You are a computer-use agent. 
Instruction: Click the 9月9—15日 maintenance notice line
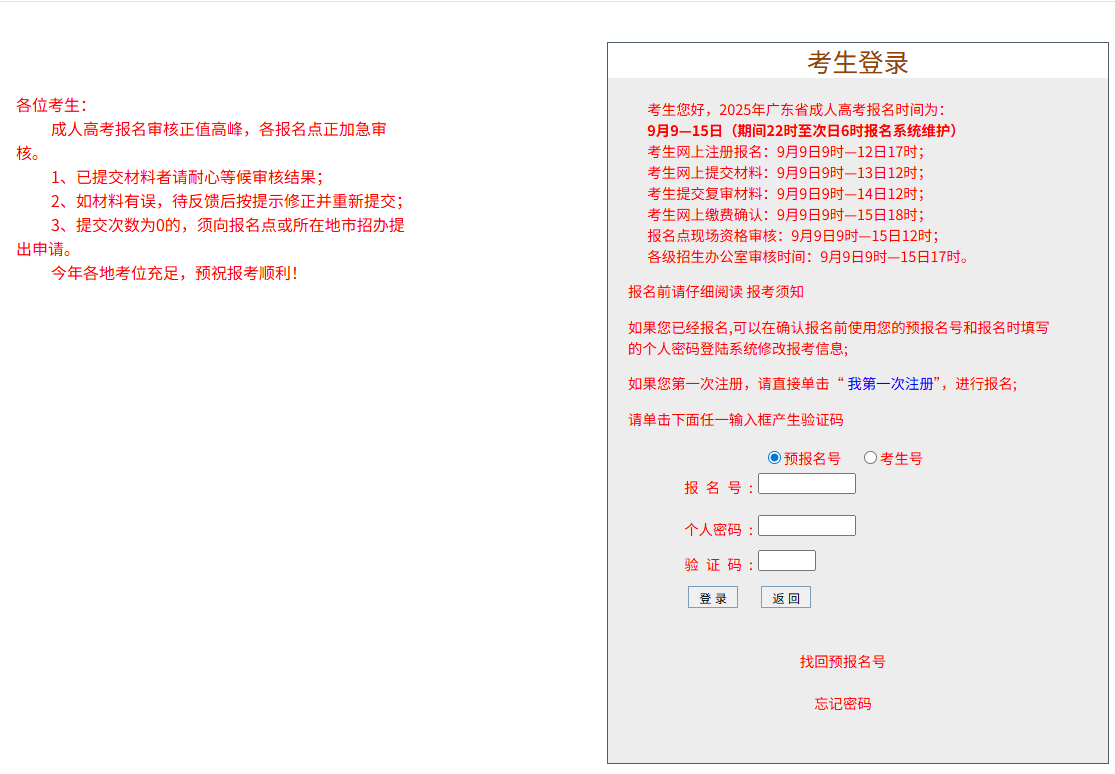pyautogui.click(x=803, y=130)
